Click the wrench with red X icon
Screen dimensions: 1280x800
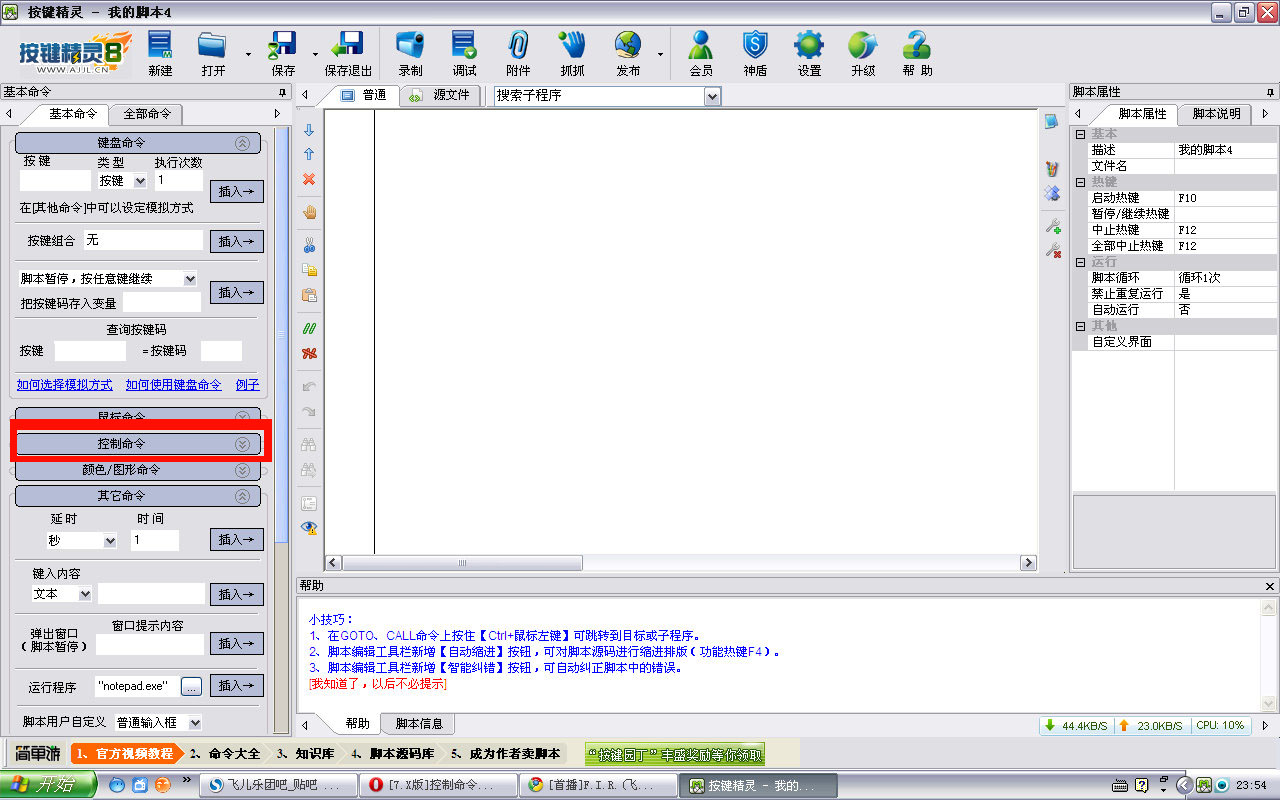click(x=1052, y=251)
